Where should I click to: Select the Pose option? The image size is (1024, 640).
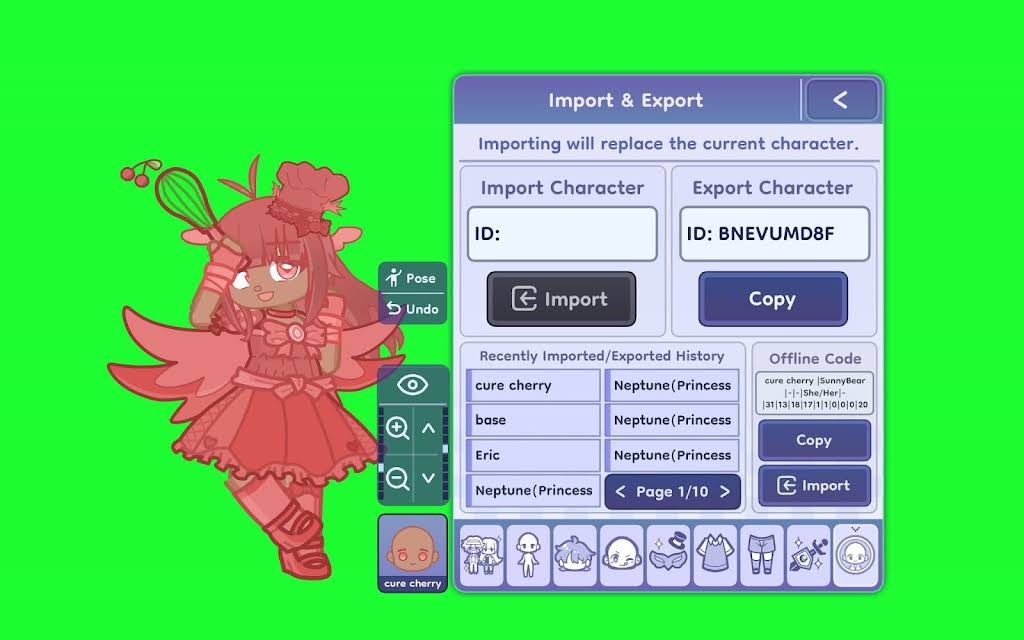(412, 278)
